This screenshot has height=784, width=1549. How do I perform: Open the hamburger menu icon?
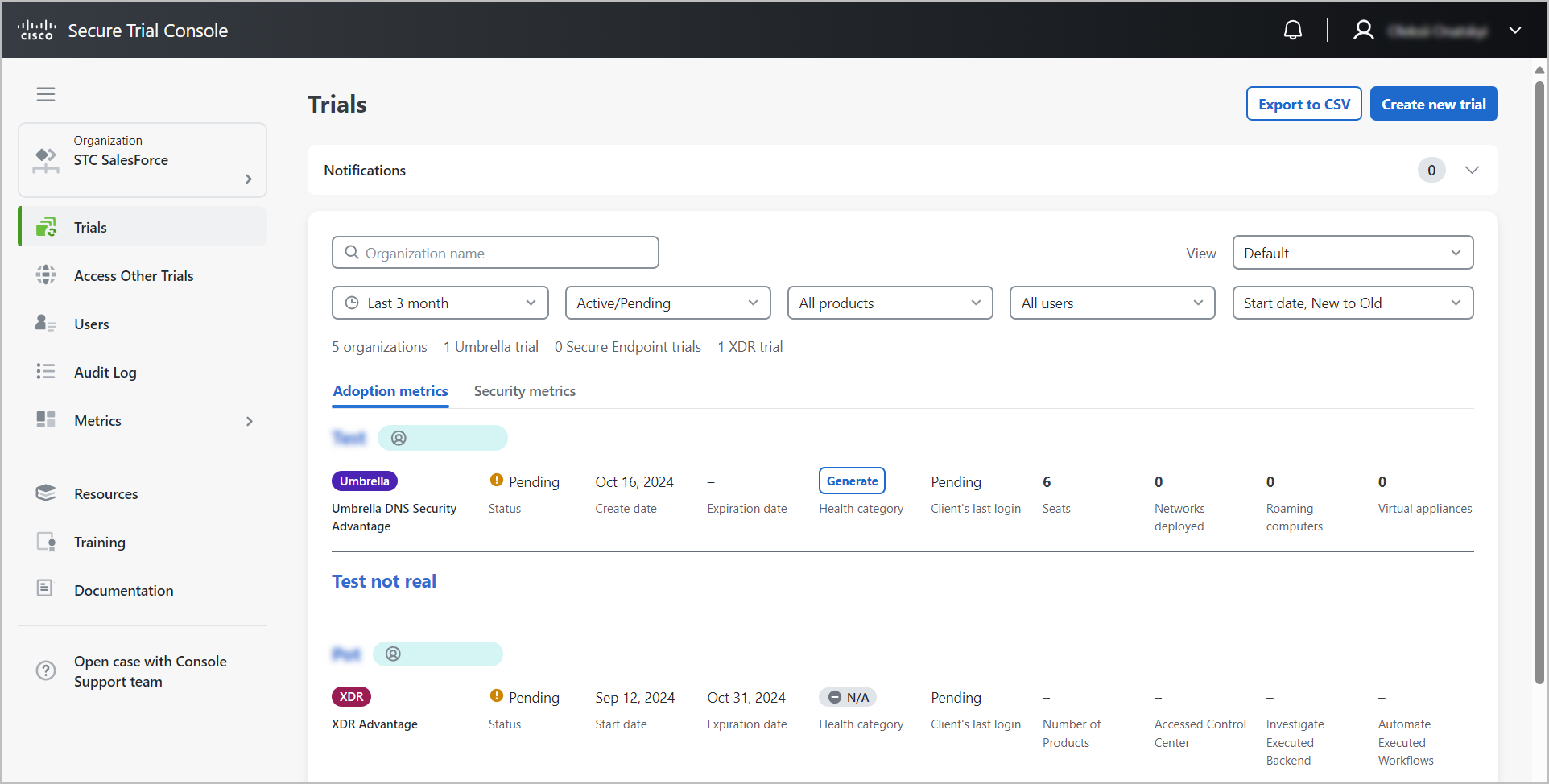point(46,94)
